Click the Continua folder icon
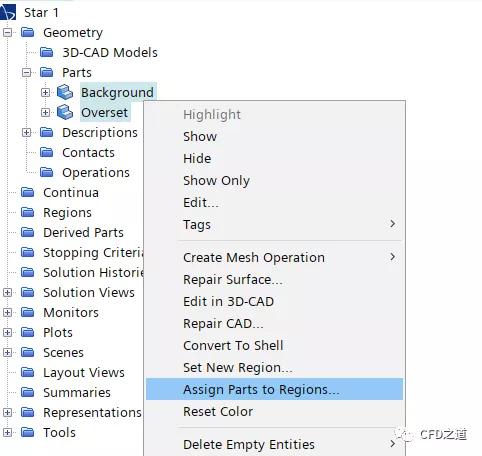The height and width of the screenshot is (456, 482). pos(28,192)
